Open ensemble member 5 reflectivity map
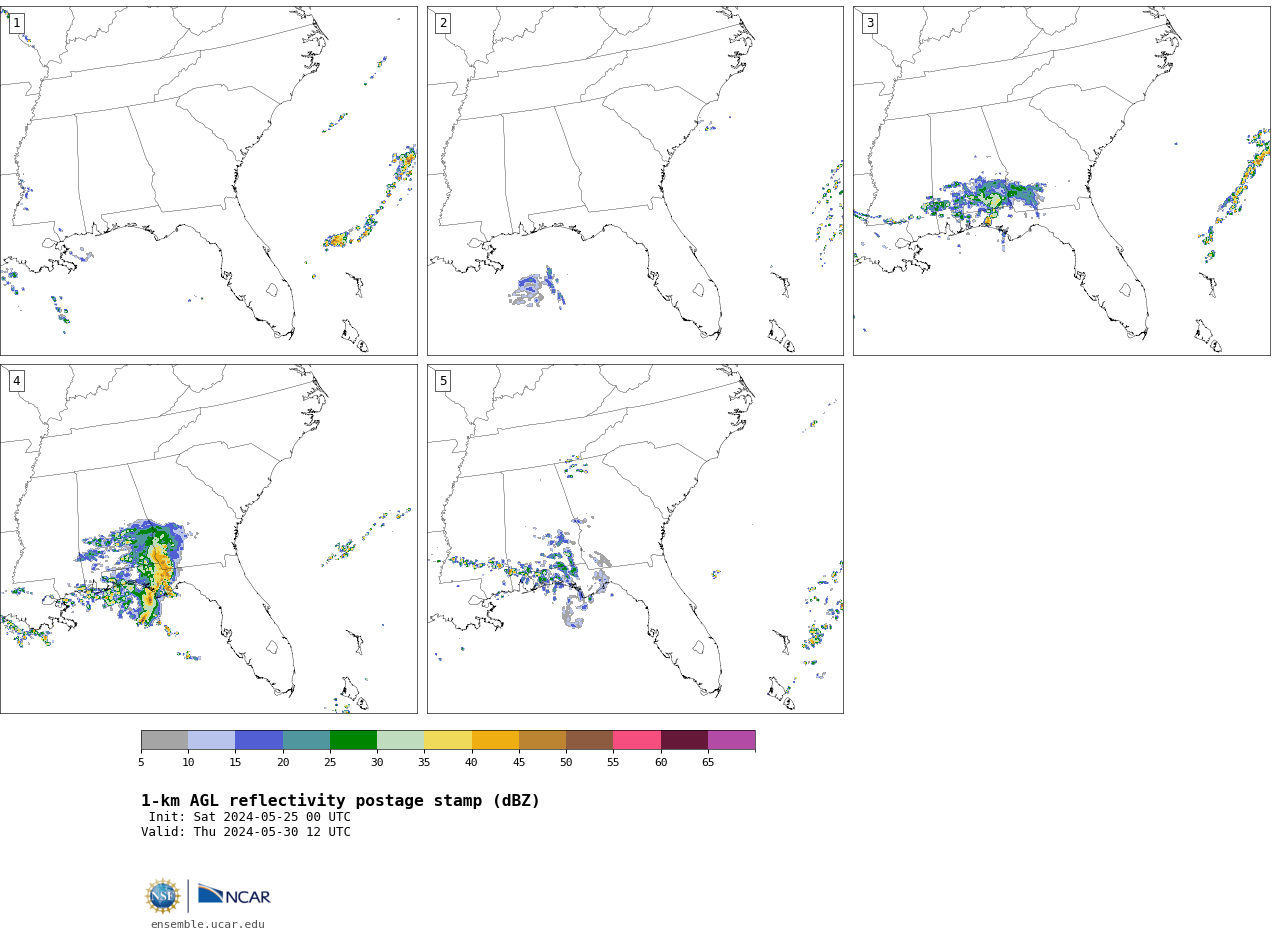The width and height of the screenshot is (1280, 936). (x=635, y=539)
